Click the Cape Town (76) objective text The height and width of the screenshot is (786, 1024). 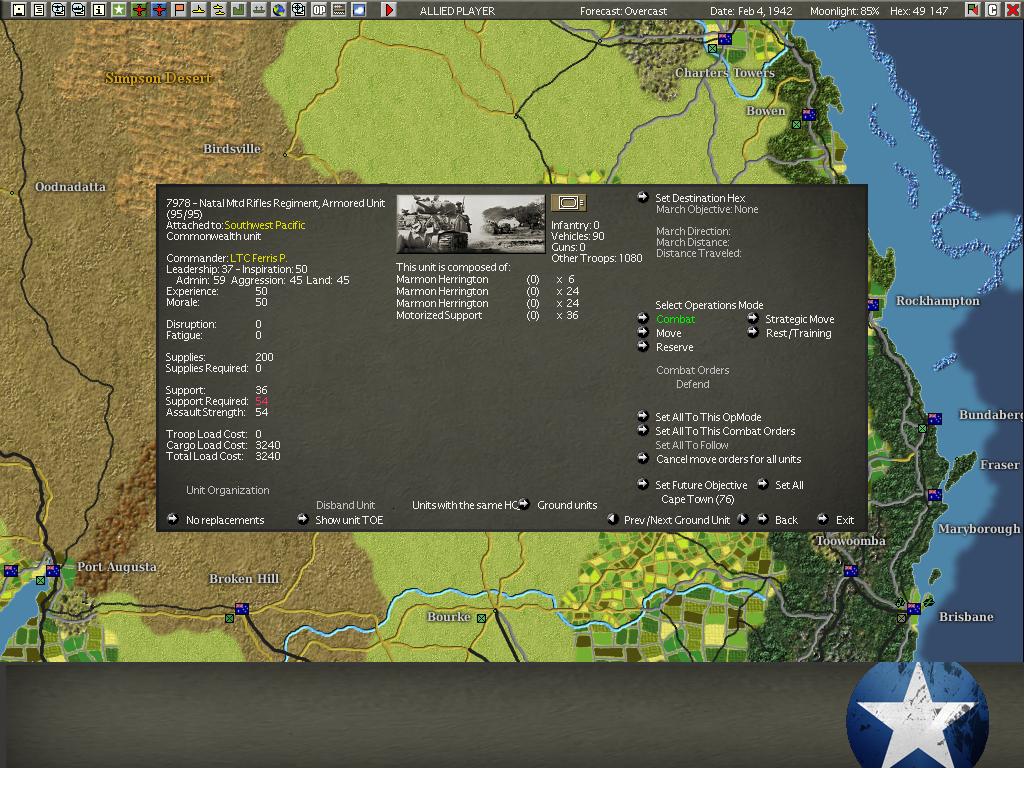pyautogui.click(x=697, y=499)
